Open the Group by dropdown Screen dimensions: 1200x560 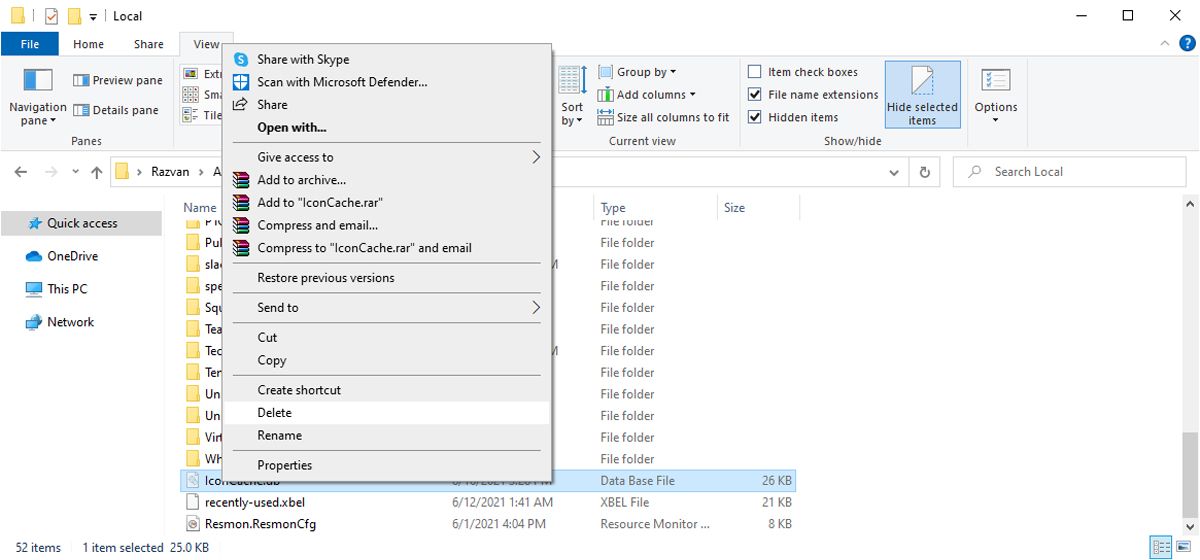(638, 72)
